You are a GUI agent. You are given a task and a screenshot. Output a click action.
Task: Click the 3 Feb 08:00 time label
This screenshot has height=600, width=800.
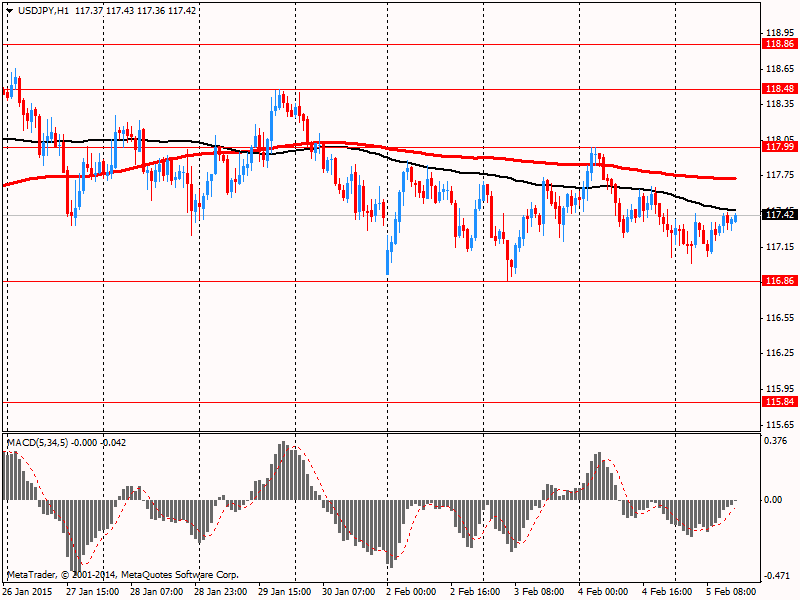pyautogui.click(x=540, y=591)
